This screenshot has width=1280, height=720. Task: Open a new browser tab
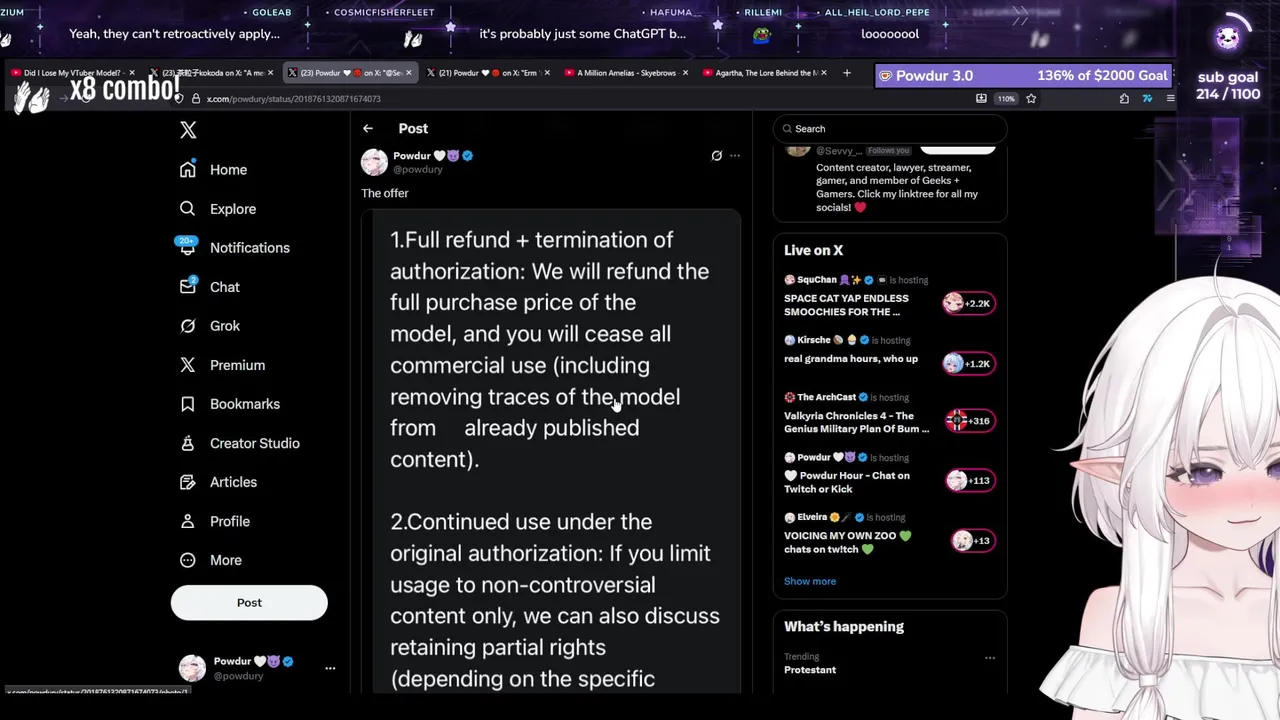[847, 73]
